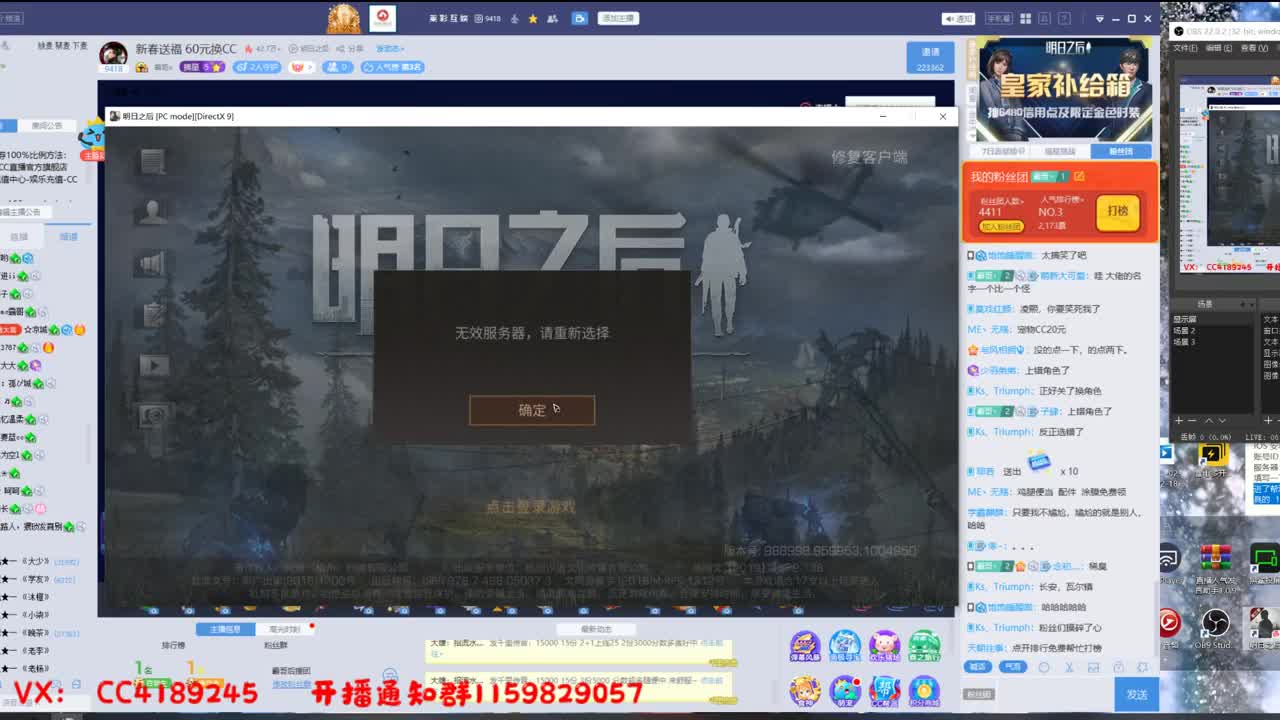Image resolution: width=1280 pixels, height=720 pixels.
Task: Click the yellow star favorite icon
Action: (533, 18)
